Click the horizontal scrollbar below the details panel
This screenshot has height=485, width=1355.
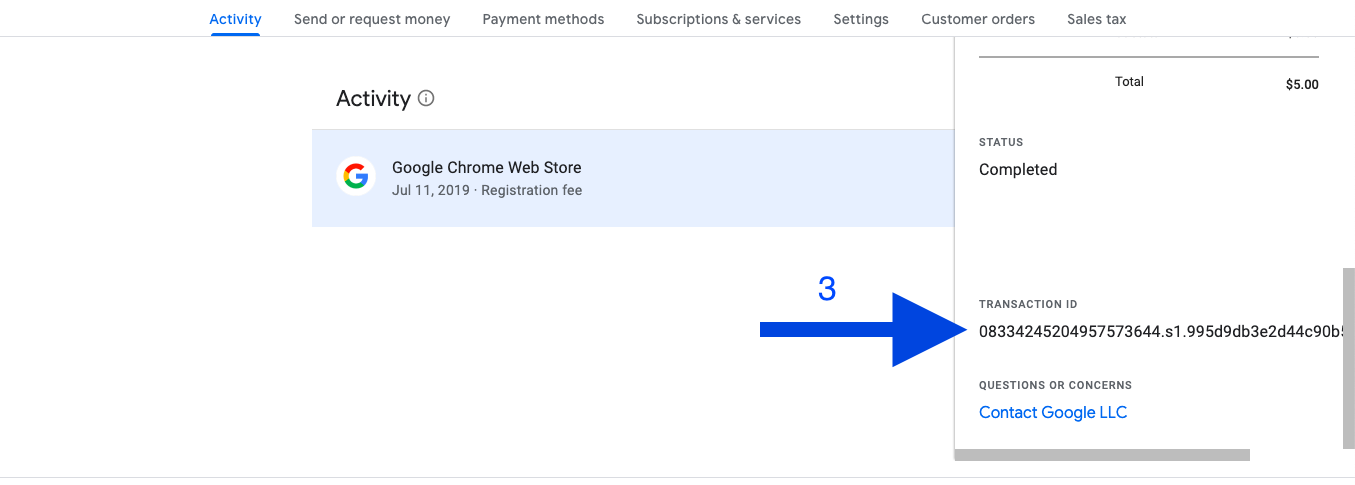tap(1102, 455)
